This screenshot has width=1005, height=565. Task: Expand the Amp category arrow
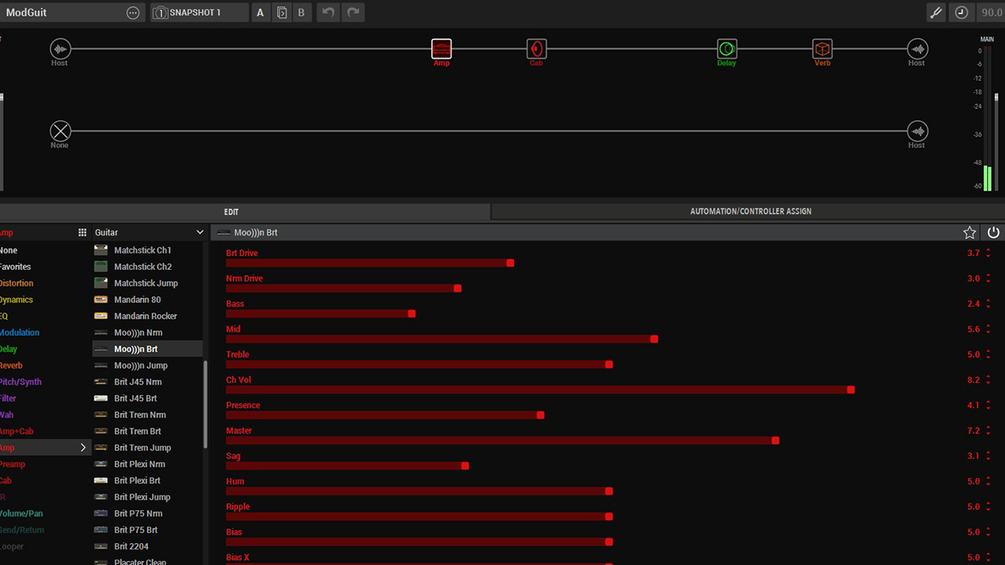tap(83, 448)
